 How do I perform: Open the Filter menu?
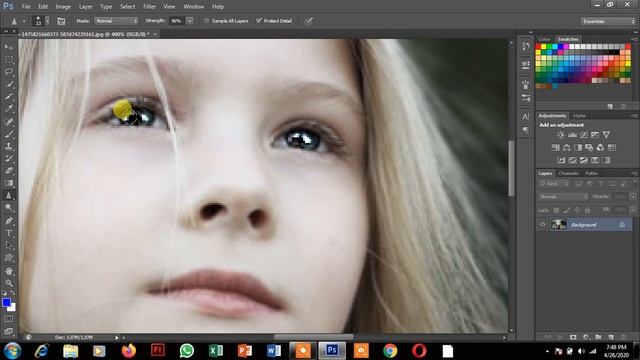tap(149, 7)
